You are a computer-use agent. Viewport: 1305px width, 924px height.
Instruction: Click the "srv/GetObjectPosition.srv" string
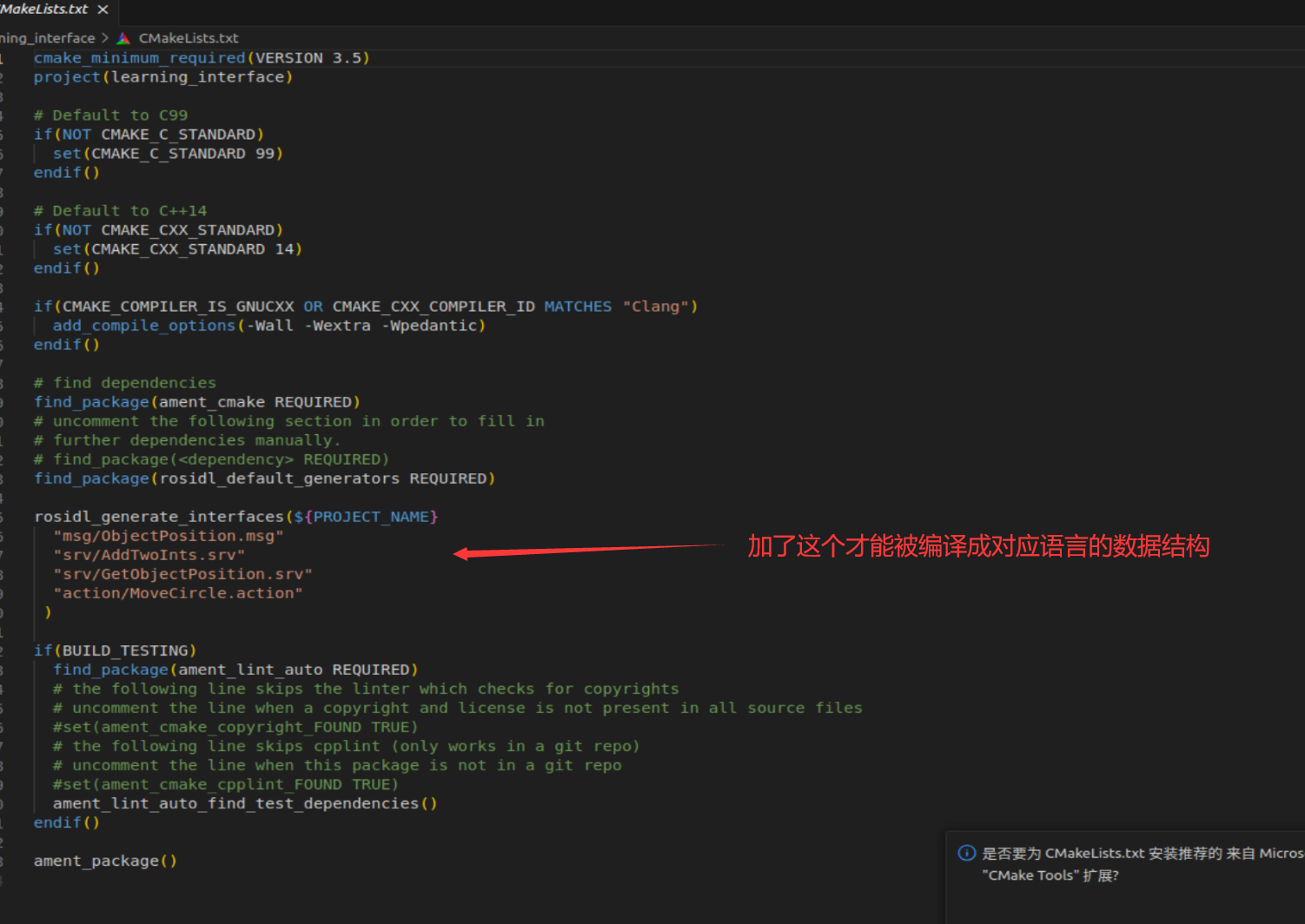[182, 574]
